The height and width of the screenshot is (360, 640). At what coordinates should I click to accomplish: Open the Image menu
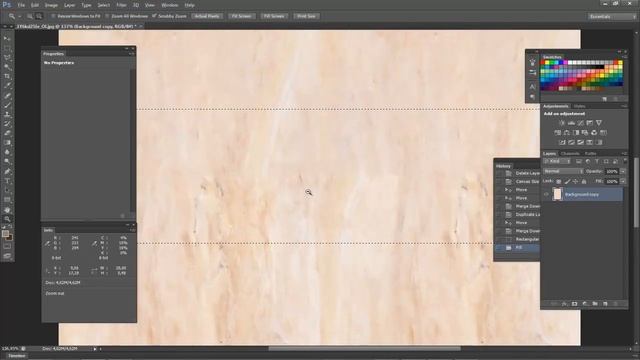[51, 5]
